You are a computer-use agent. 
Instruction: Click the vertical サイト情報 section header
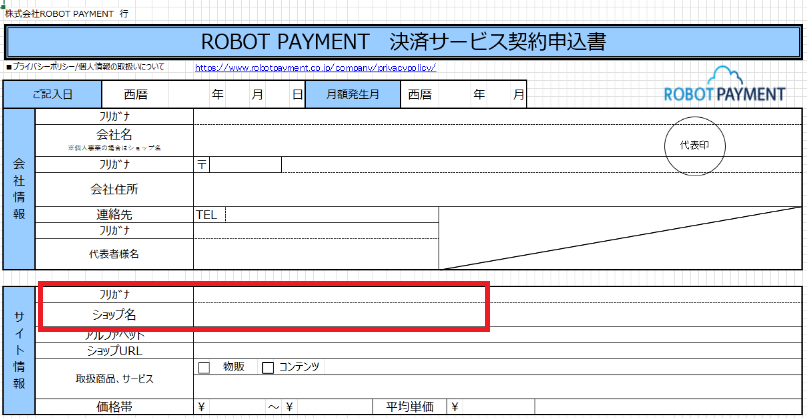tap(19, 351)
